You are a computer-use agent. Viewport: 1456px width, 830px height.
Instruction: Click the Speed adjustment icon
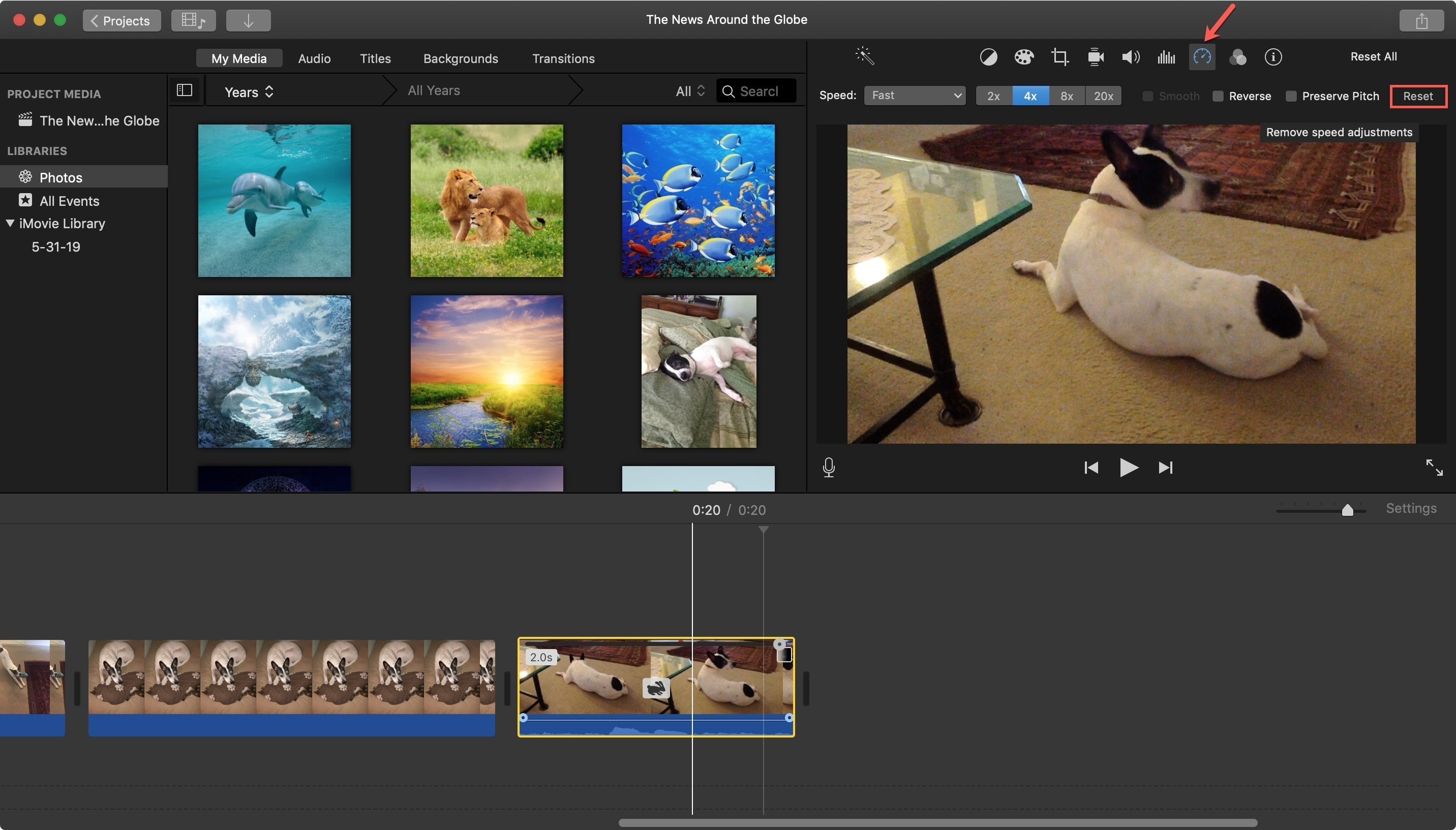1201,57
